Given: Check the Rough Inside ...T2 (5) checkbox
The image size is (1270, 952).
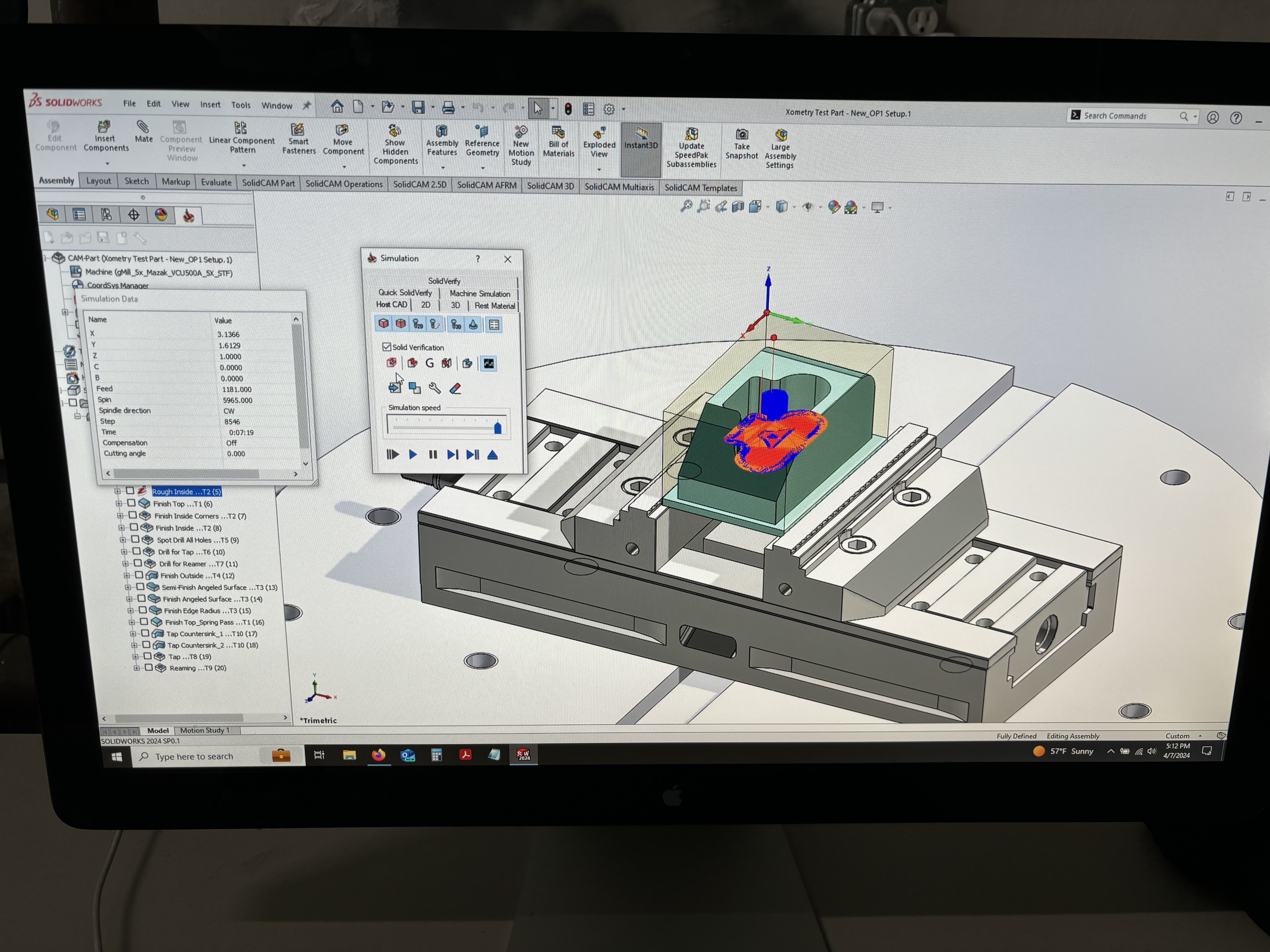Looking at the screenshot, I should point(130,491).
